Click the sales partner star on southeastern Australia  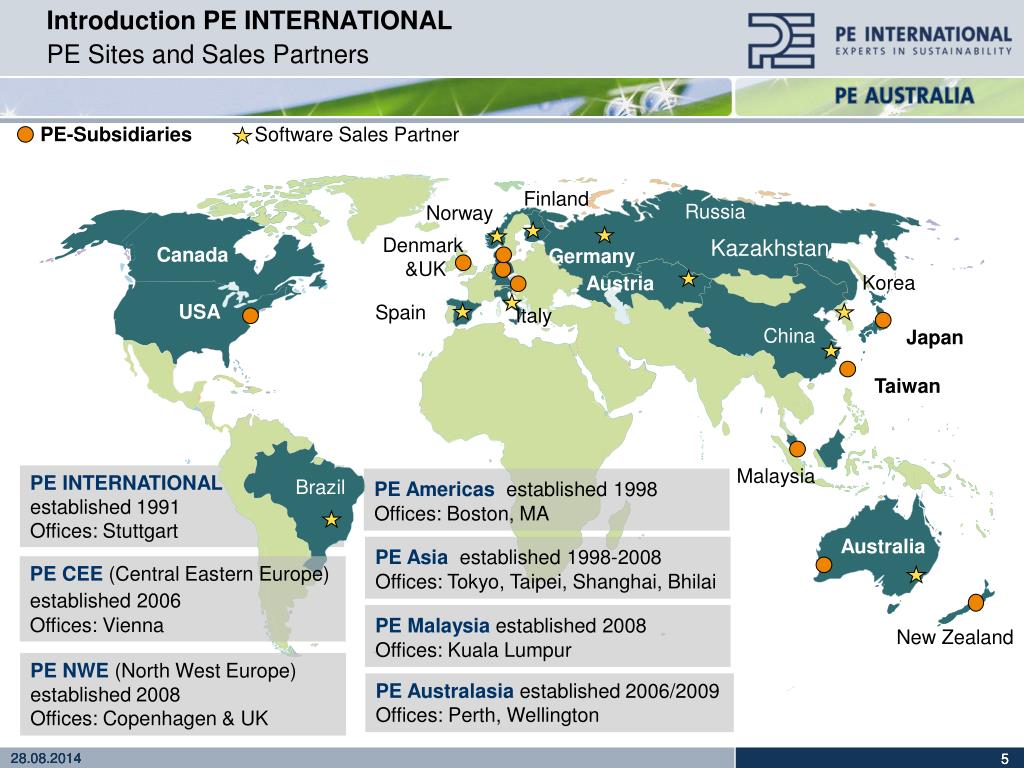click(x=916, y=575)
